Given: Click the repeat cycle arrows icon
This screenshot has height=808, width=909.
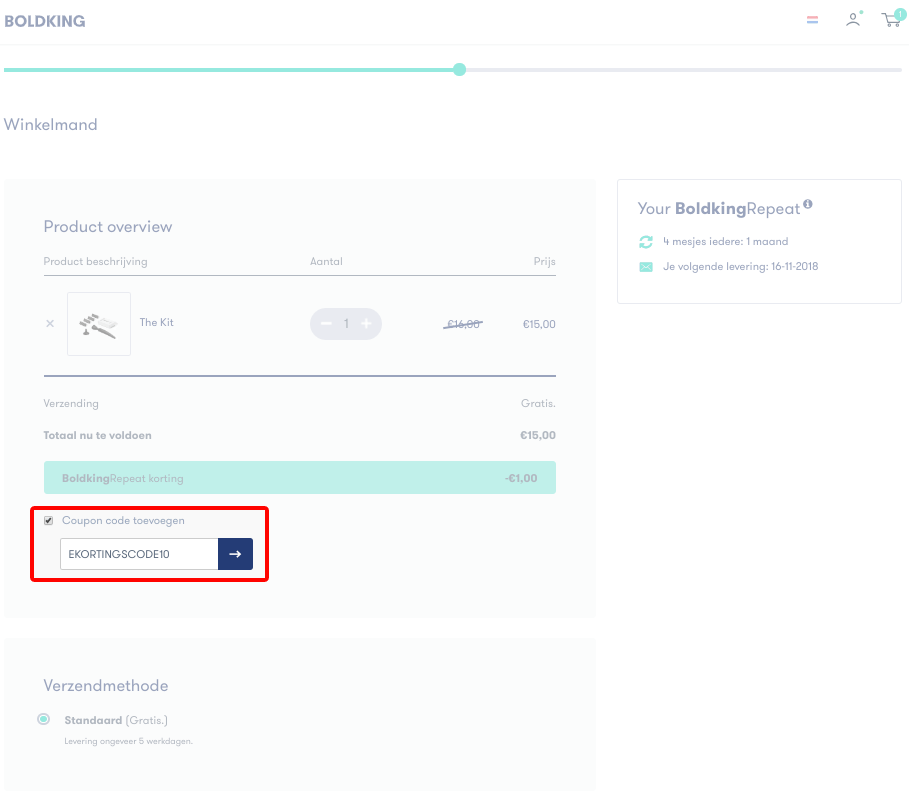Looking at the screenshot, I should (646, 242).
